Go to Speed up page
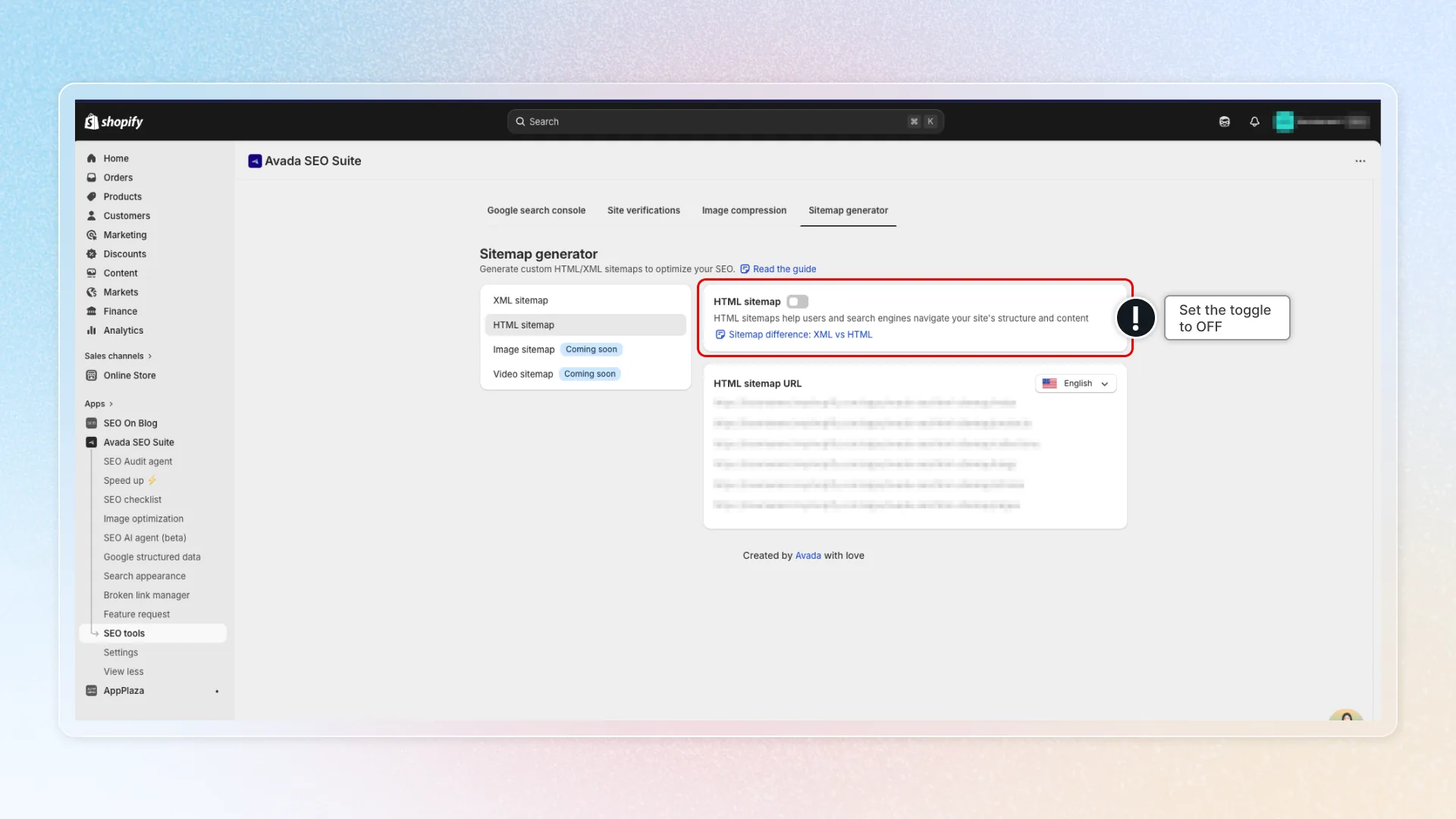 [x=130, y=481]
